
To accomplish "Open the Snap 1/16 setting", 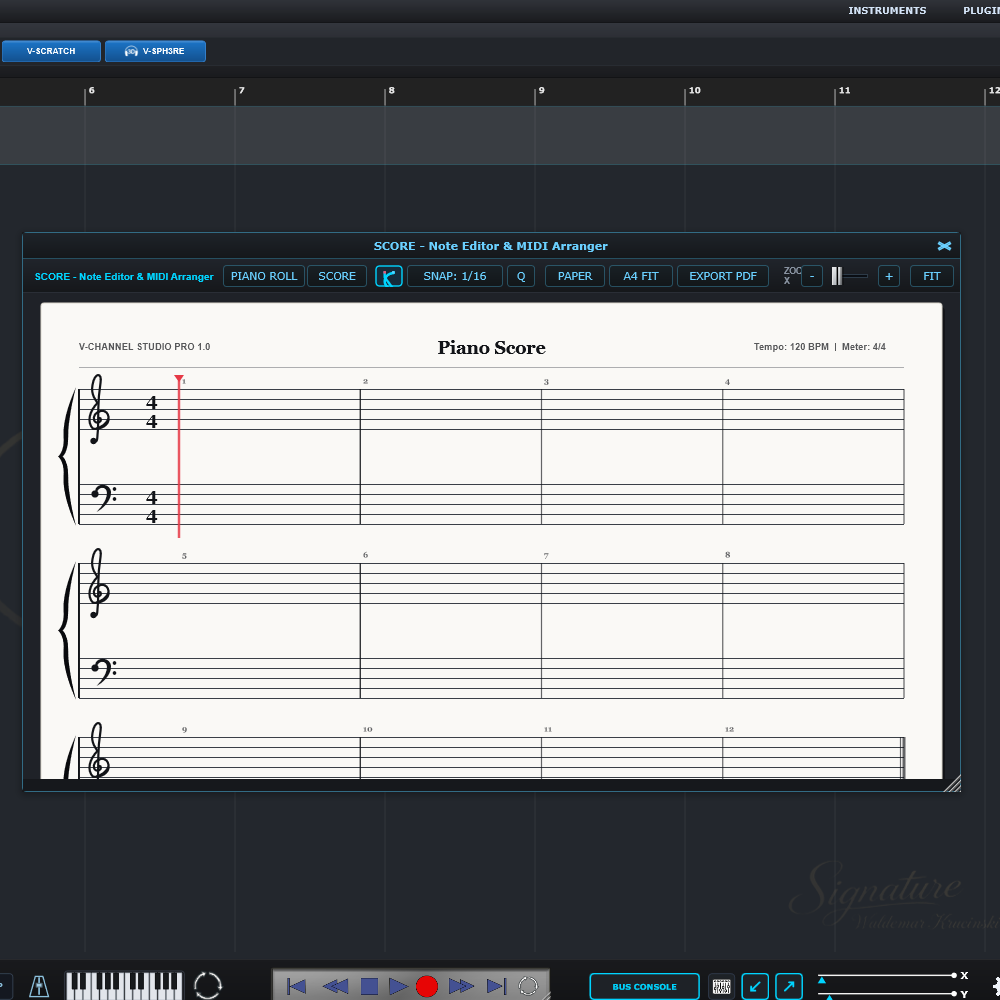I will pyautogui.click(x=455, y=276).
